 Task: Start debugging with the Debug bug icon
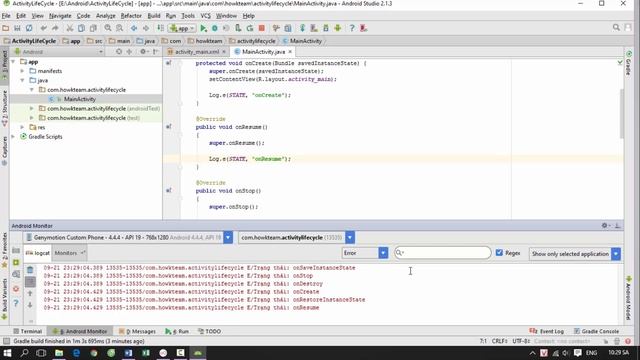coord(215,28)
